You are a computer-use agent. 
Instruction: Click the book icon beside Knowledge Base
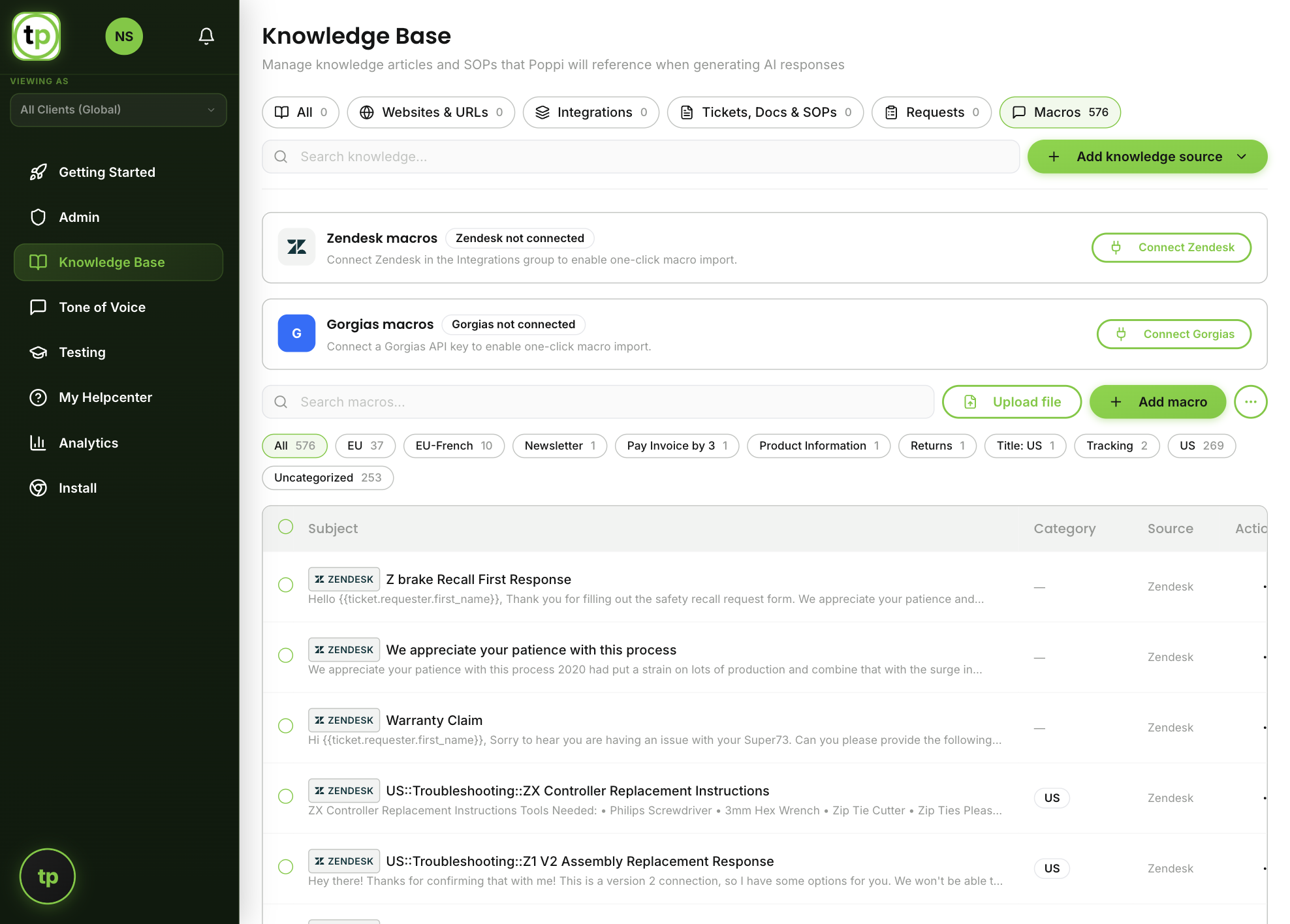(39, 262)
